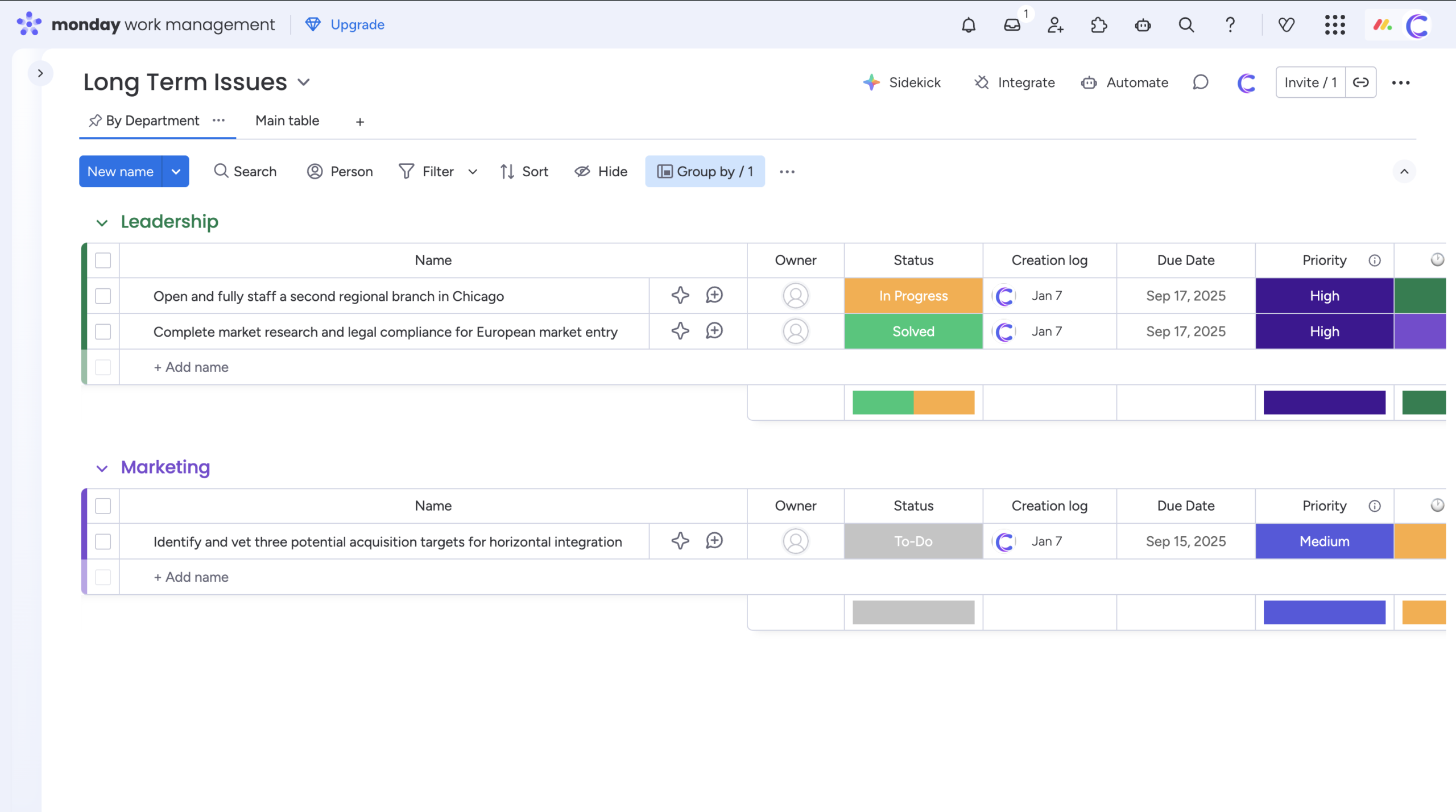Open the apps marketplace puzzle icon
1456x812 pixels.
[1099, 25]
